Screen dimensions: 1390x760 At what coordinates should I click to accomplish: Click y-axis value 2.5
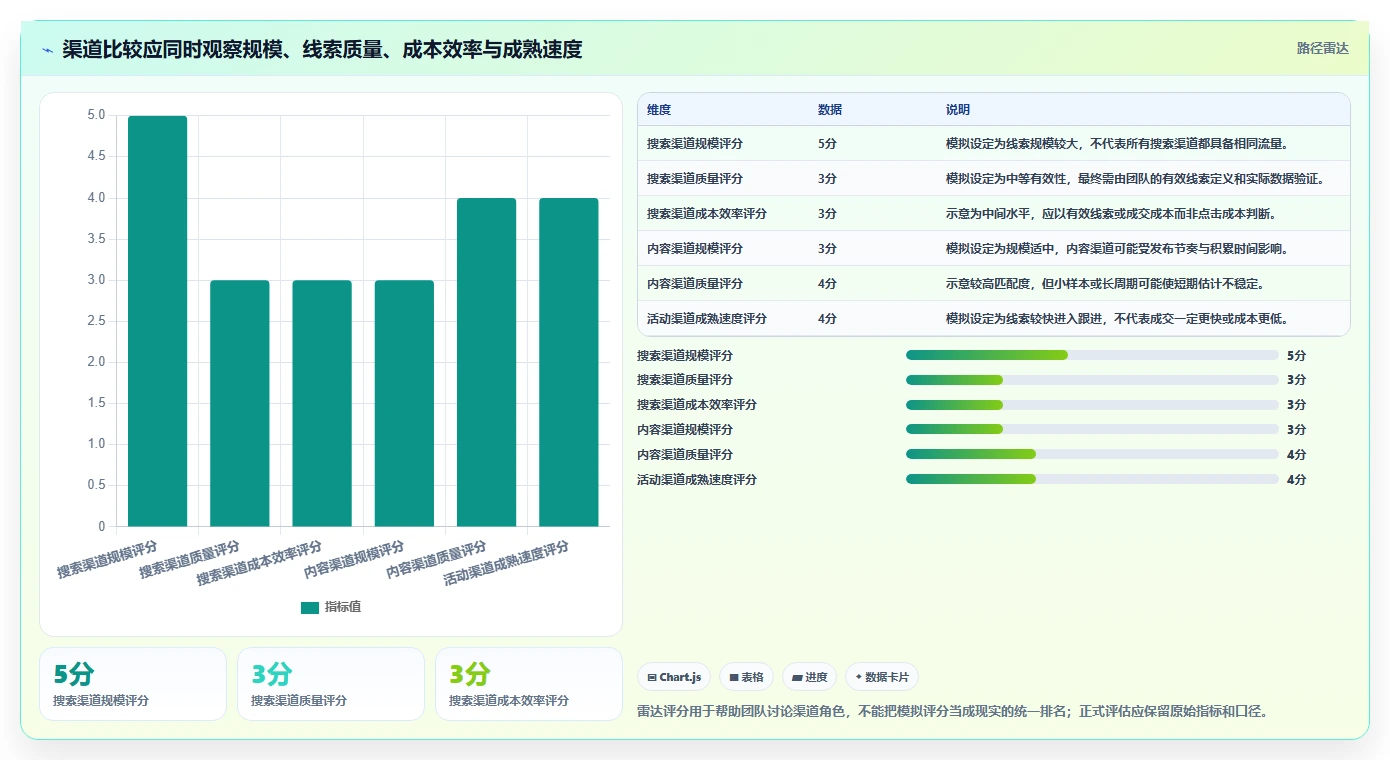(x=96, y=321)
